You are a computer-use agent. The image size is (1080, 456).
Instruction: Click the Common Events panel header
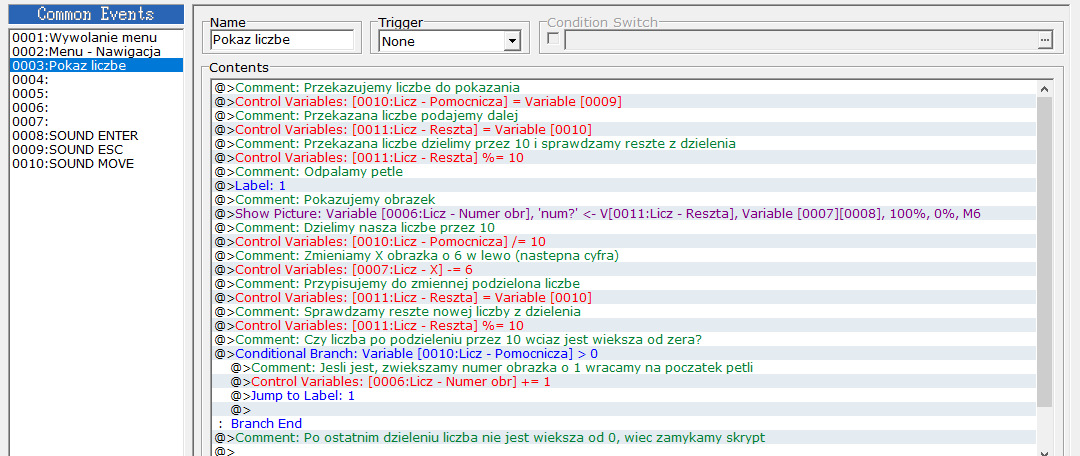[96, 14]
